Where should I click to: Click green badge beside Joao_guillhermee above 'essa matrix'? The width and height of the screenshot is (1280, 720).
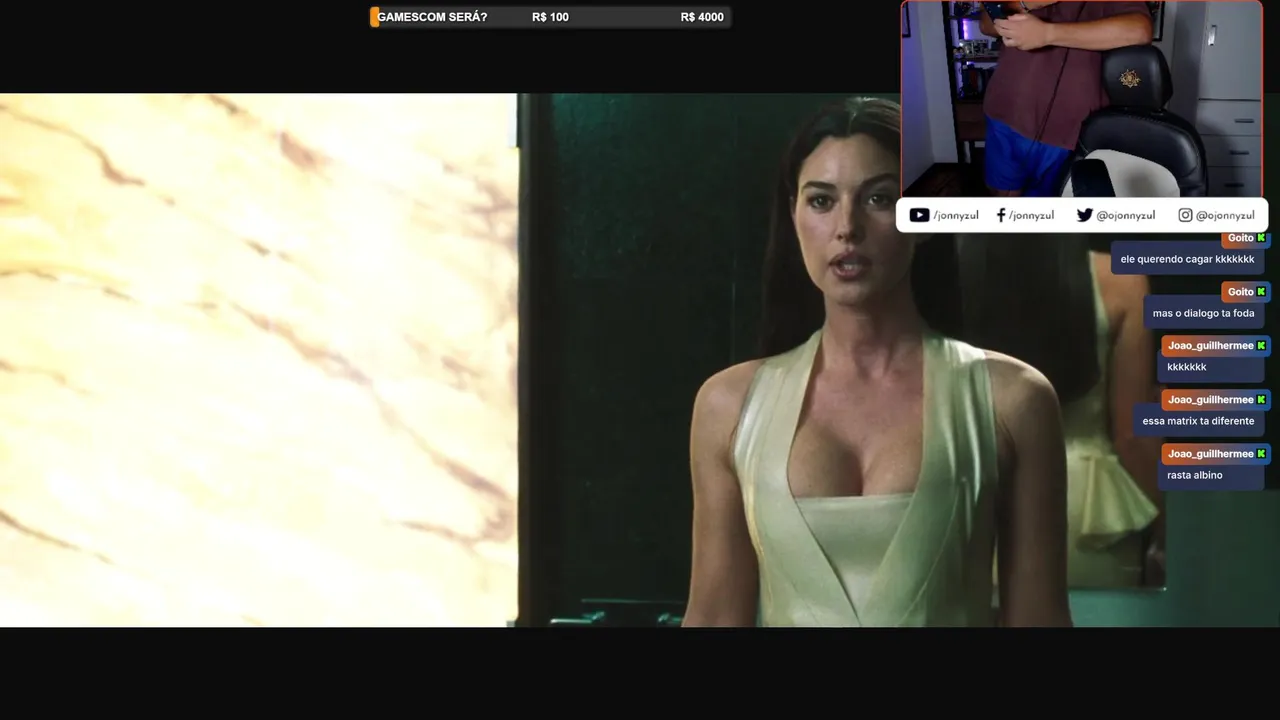[x=1261, y=400]
